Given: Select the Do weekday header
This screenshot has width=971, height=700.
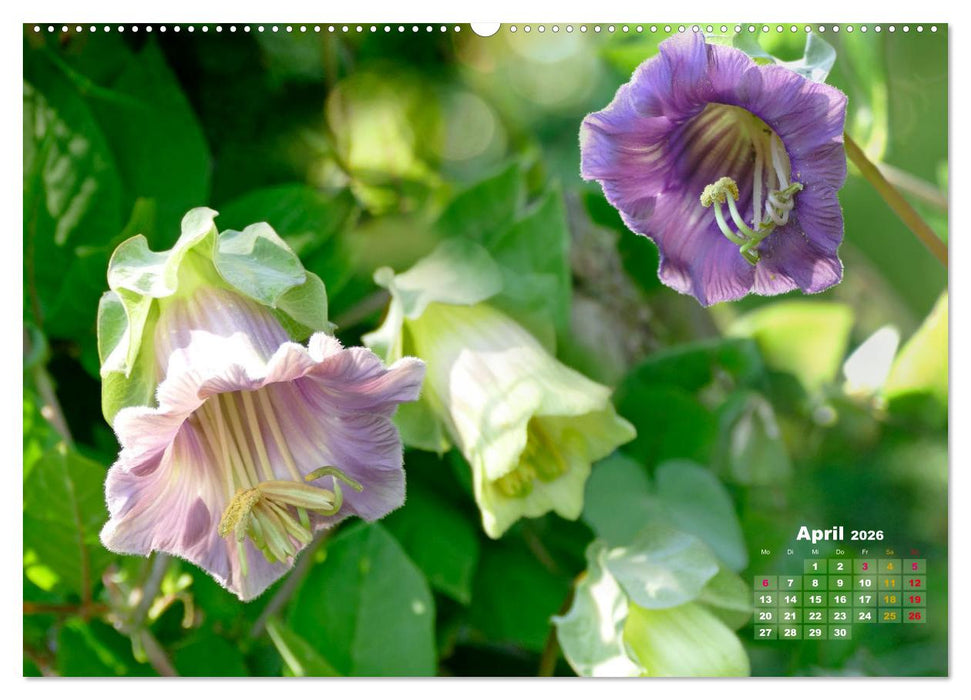Looking at the screenshot, I should click(840, 552).
